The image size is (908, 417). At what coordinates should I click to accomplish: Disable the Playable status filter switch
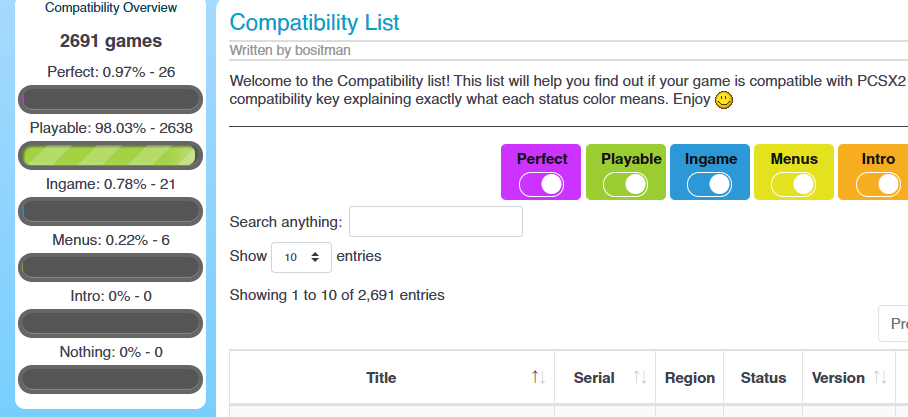click(625, 184)
